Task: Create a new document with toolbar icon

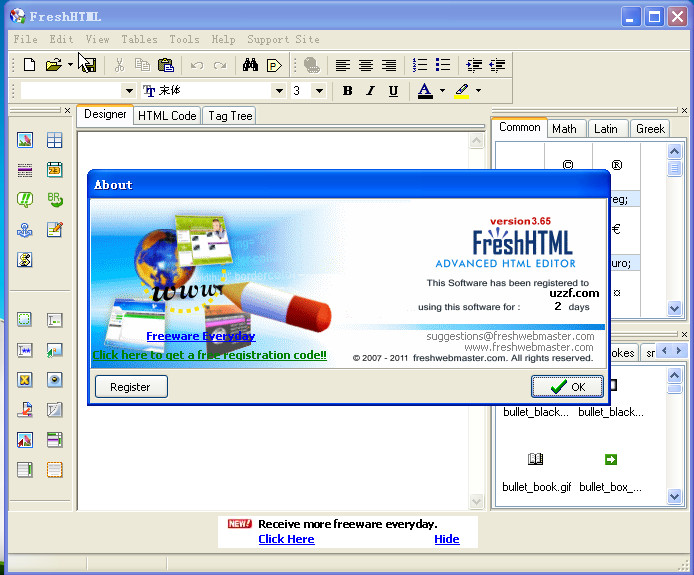Action: coord(29,65)
